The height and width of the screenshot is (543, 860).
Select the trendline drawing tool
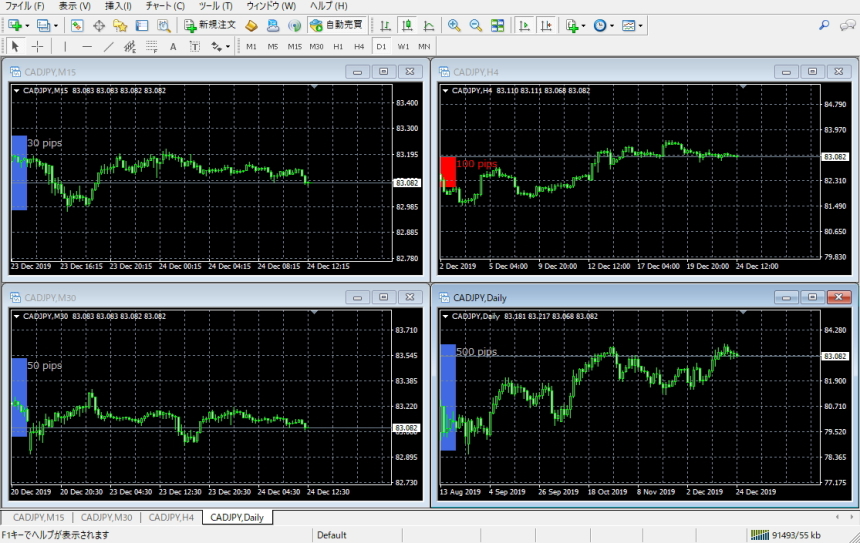(x=109, y=47)
